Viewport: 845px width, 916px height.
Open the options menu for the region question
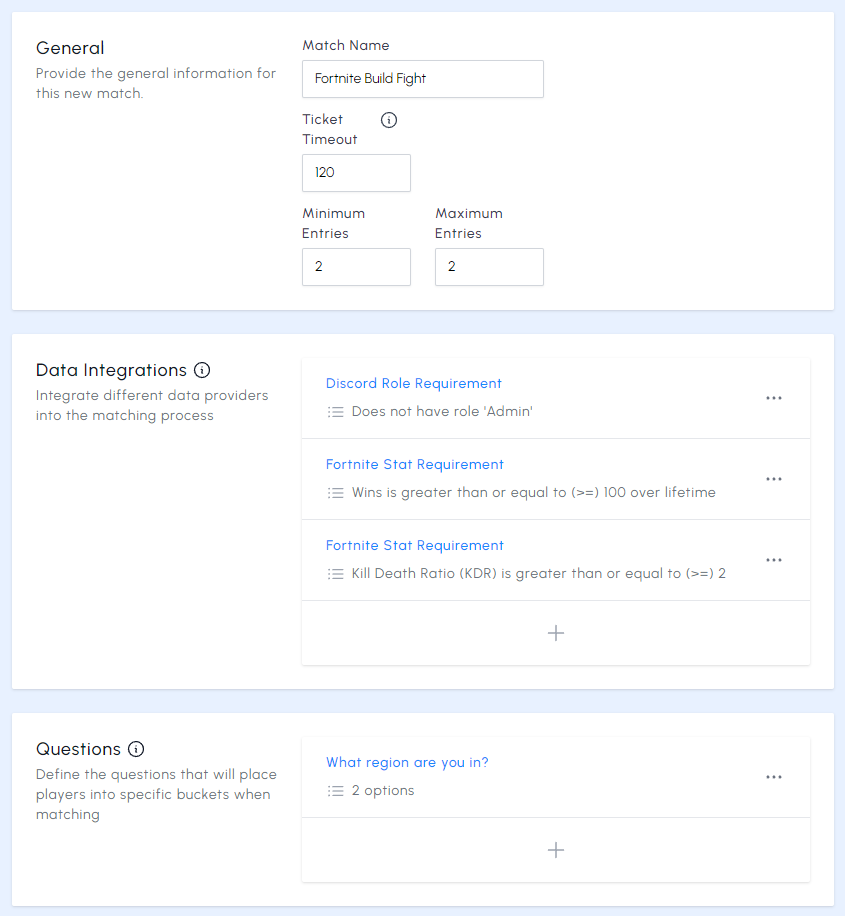pyautogui.click(x=774, y=777)
